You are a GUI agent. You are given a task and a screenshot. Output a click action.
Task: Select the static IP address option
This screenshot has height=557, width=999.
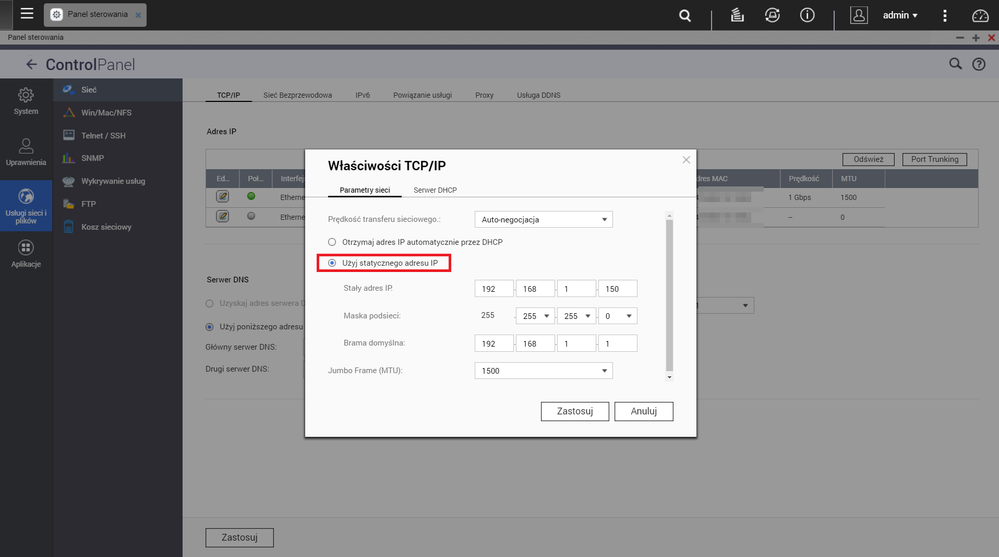[333, 263]
